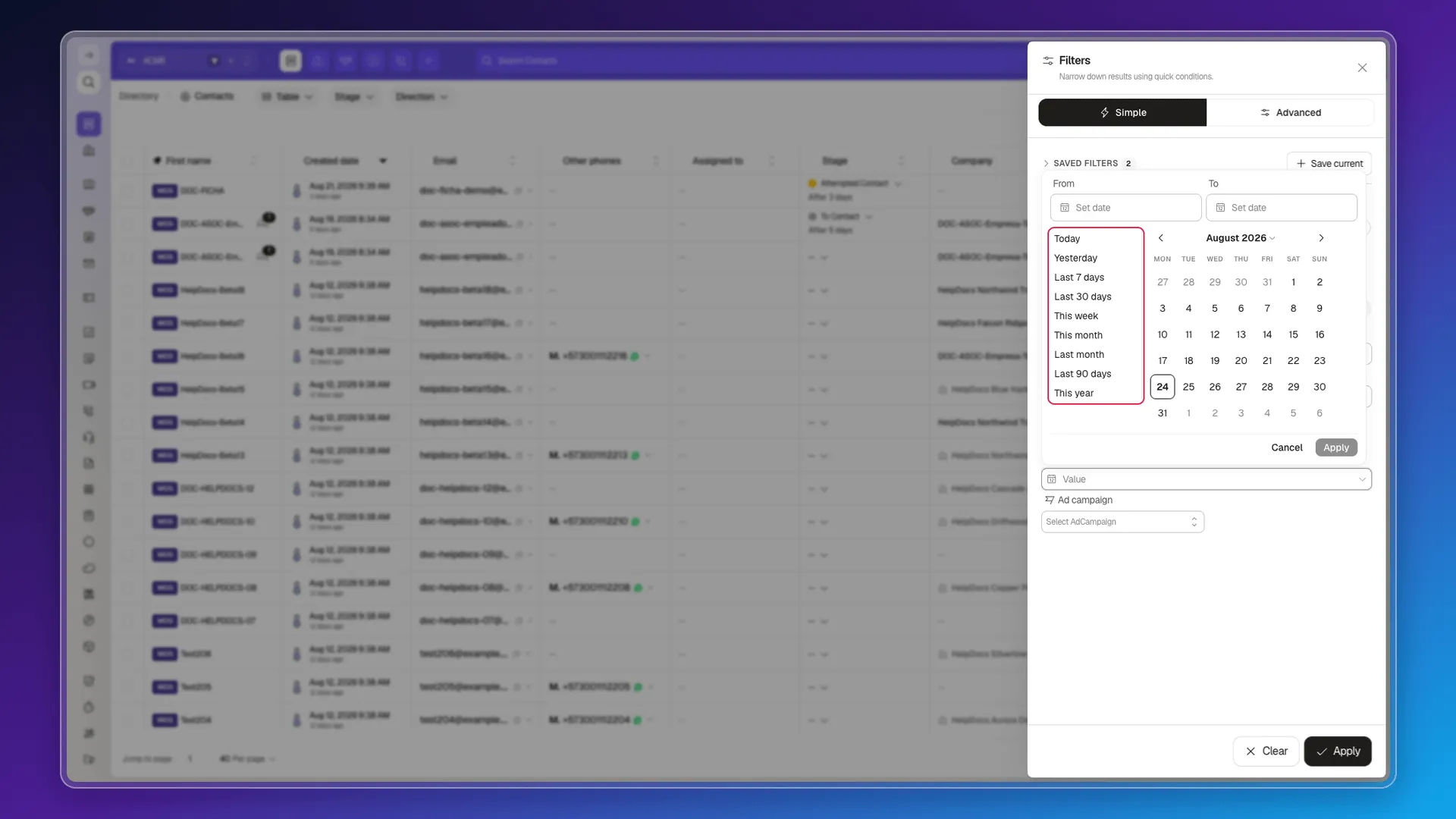Close the Filters panel

pyautogui.click(x=1362, y=68)
